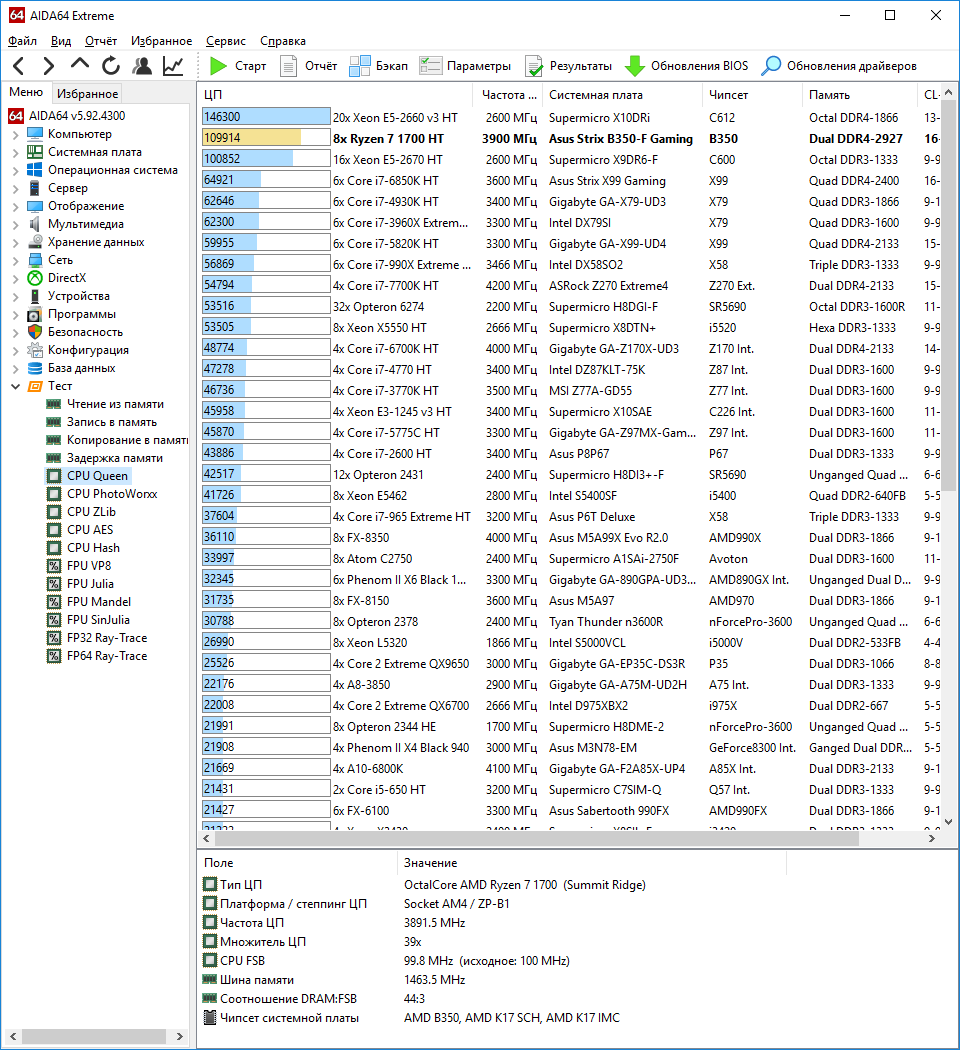Open the Отчёт report toolbar button

309,66
